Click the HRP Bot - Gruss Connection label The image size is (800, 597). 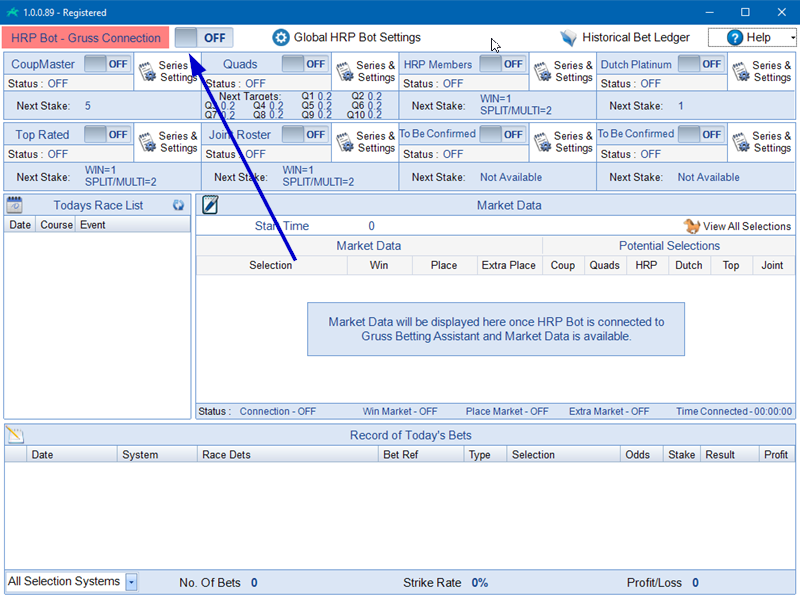86,38
